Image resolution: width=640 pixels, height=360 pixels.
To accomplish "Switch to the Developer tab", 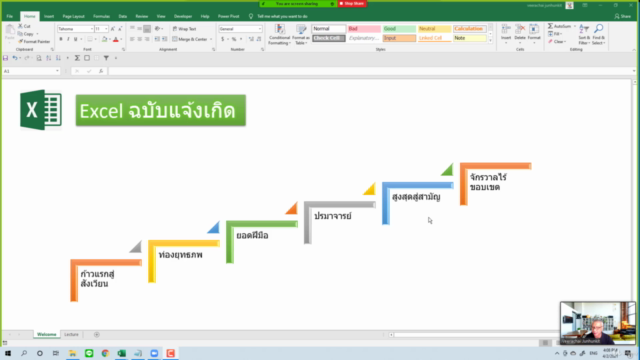I will coord(183,16).
